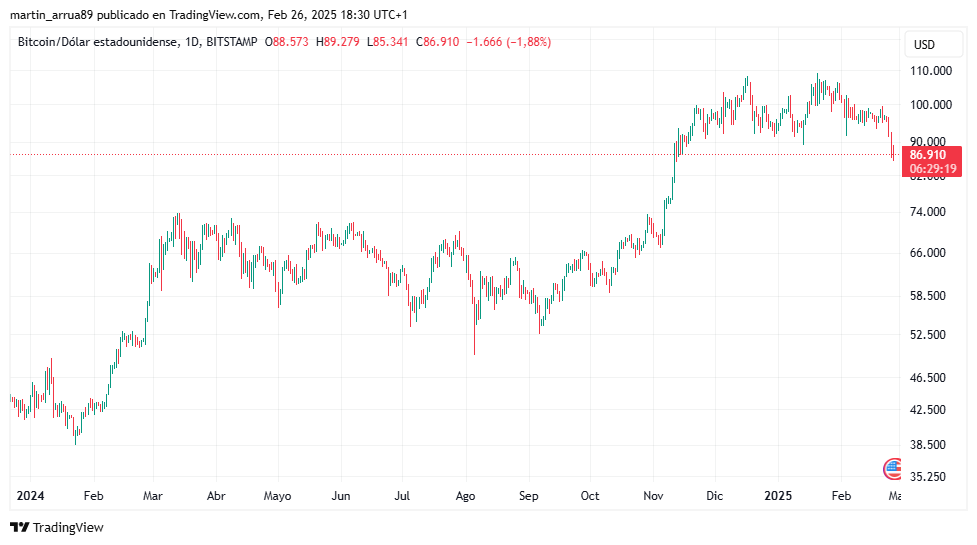Screen dimensions: 977x545
Task: Click the open value O88.573
Action: point(287,42)
